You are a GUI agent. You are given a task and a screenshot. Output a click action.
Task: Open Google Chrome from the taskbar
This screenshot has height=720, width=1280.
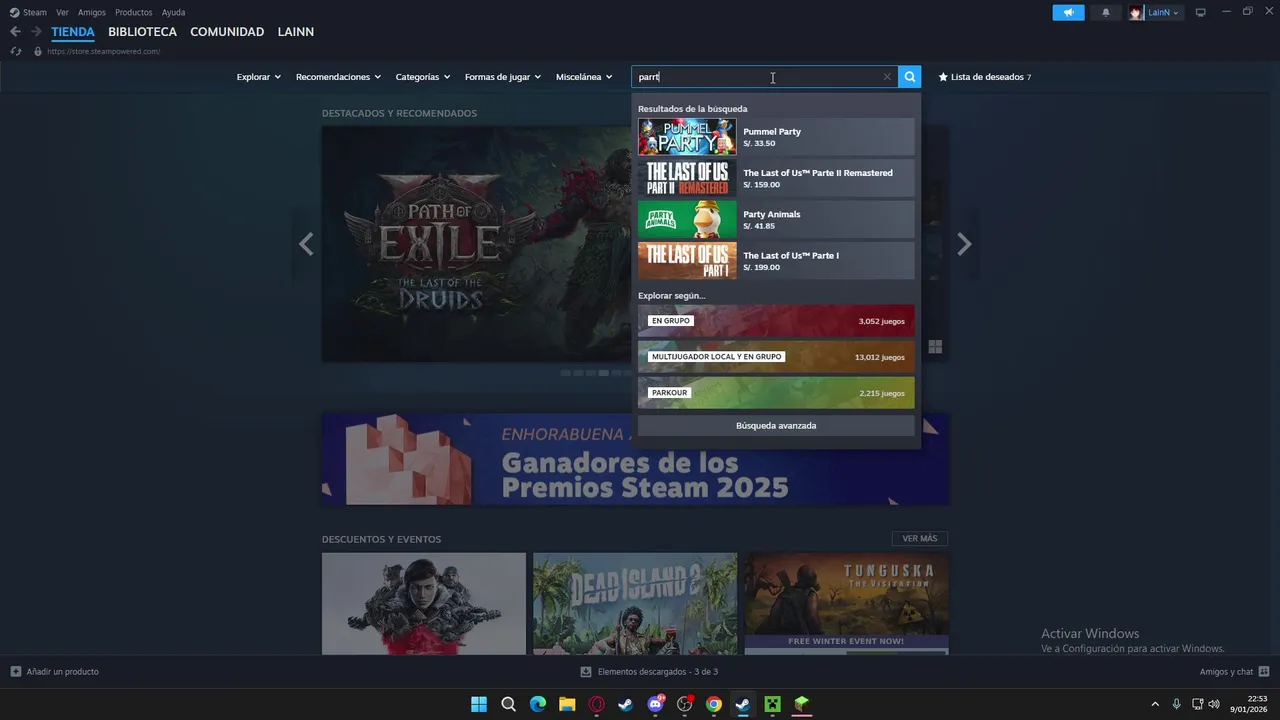(x=714, y=704)
